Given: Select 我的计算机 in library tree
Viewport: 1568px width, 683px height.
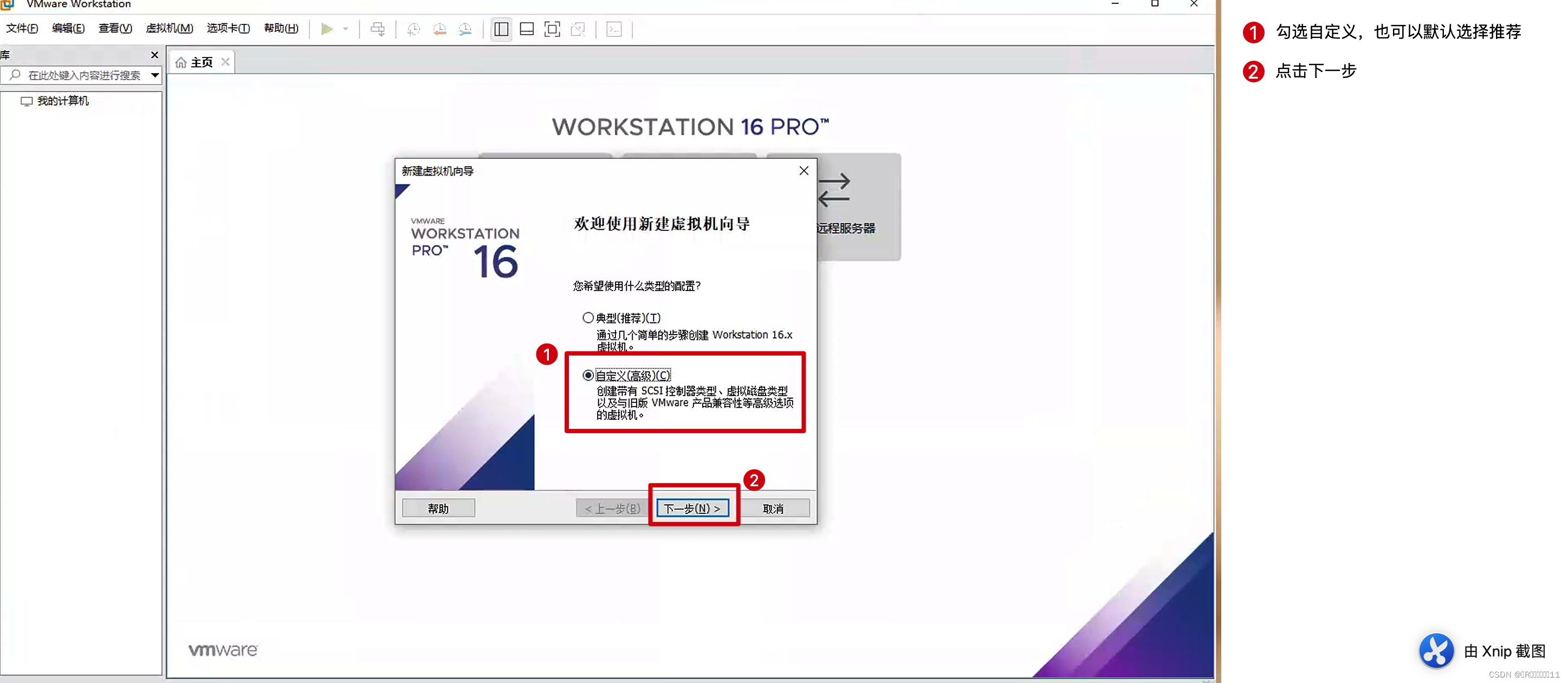Looking at the screenshot, I should click(x=62, y=100).
